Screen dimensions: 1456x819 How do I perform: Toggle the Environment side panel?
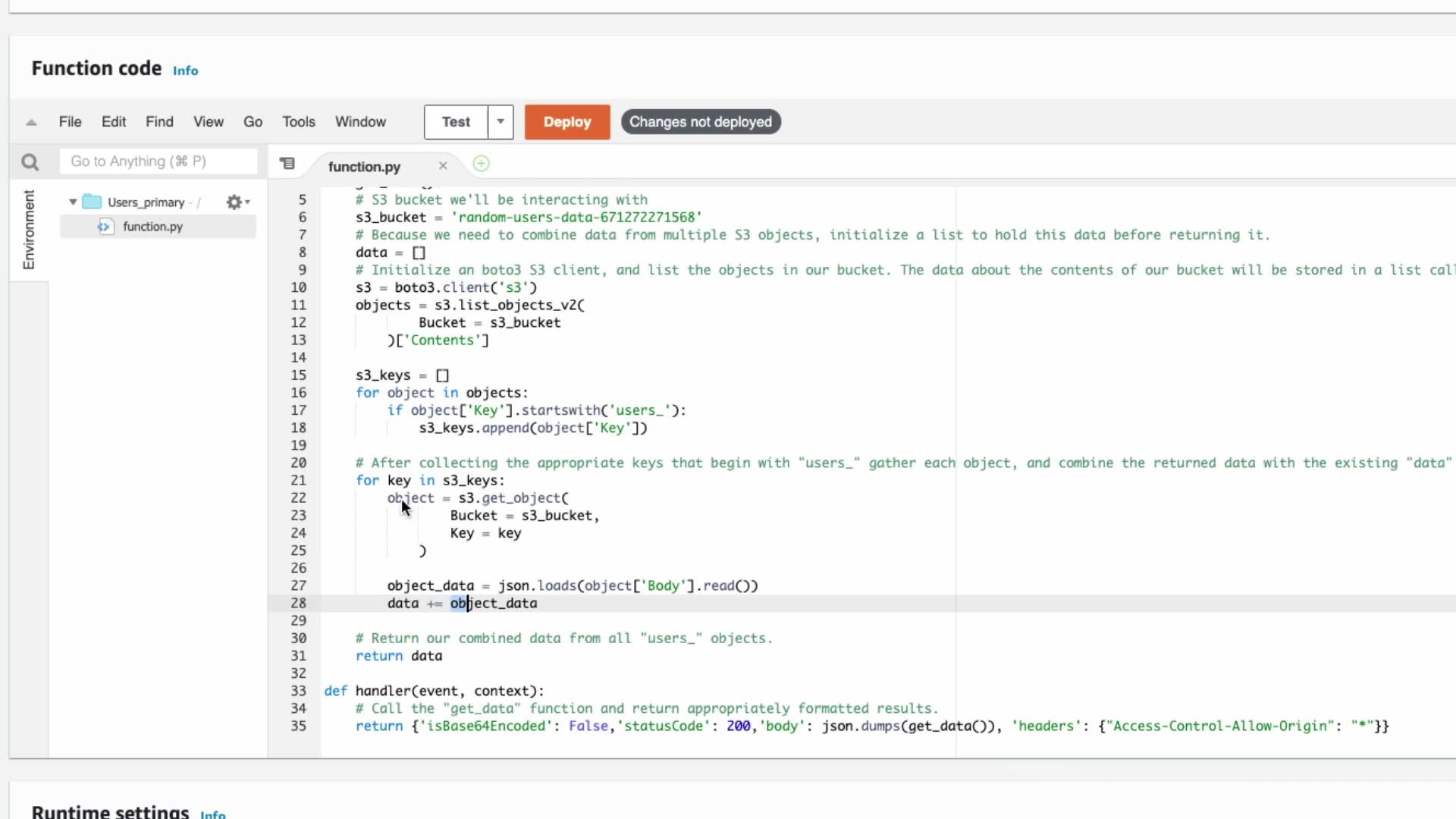tap(29, 229)
